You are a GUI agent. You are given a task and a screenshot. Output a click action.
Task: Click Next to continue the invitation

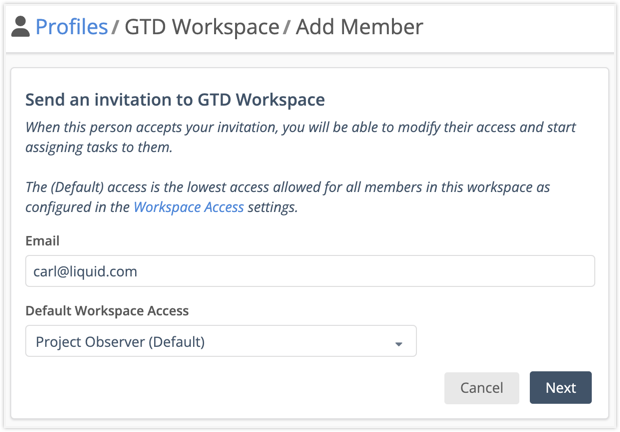(560, 387)
